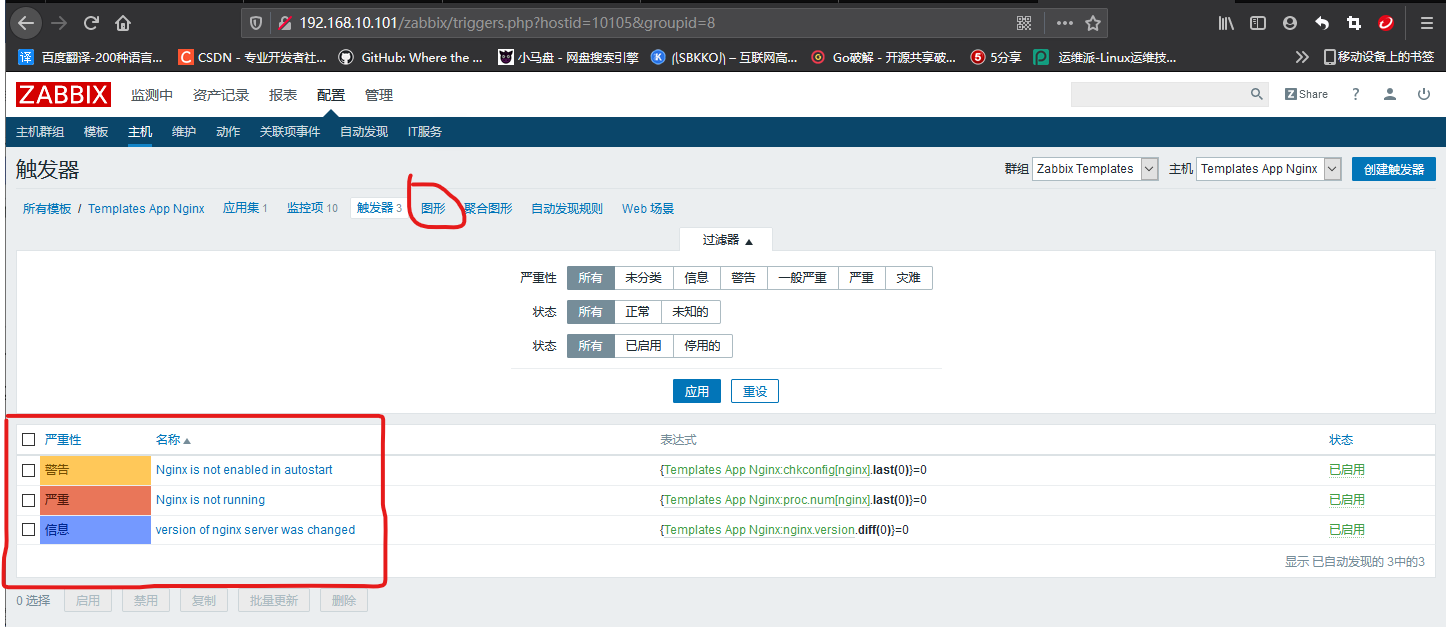Open the 主机 Templates App Nginx dropdown

pos(1268,169)
